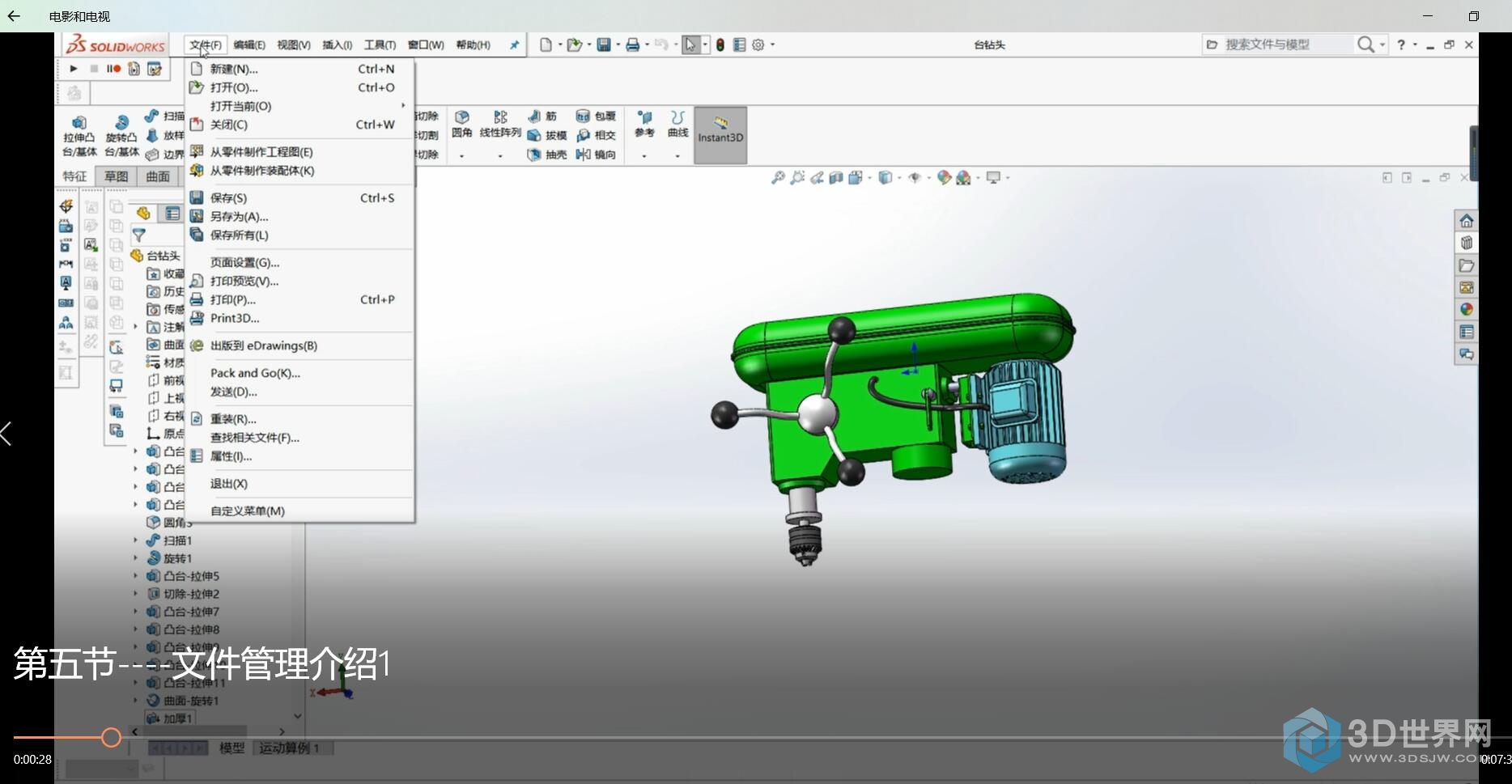Toggle the Select cursor tool

(690, 44)
